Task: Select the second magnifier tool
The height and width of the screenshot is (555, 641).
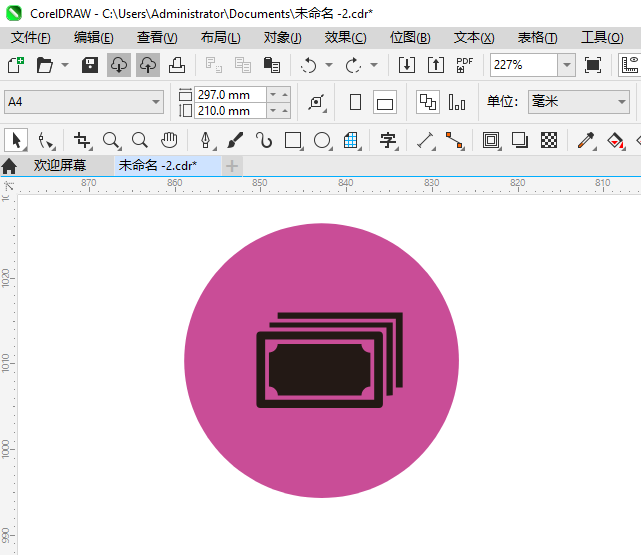Action: (140, 140)
